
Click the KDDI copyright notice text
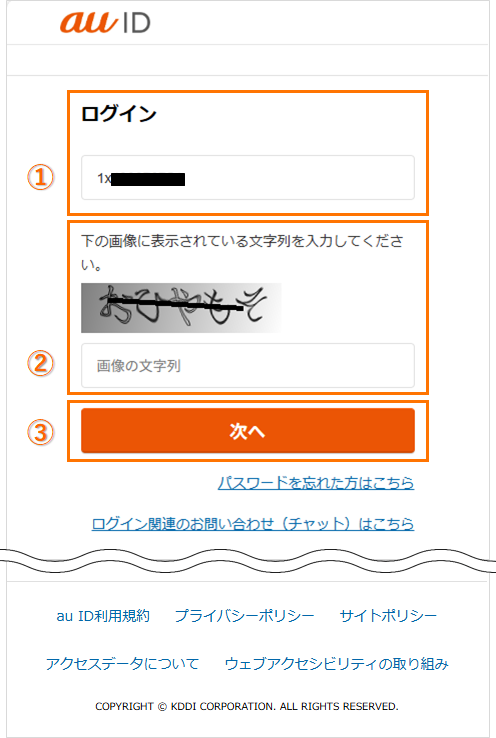[247, 706]
